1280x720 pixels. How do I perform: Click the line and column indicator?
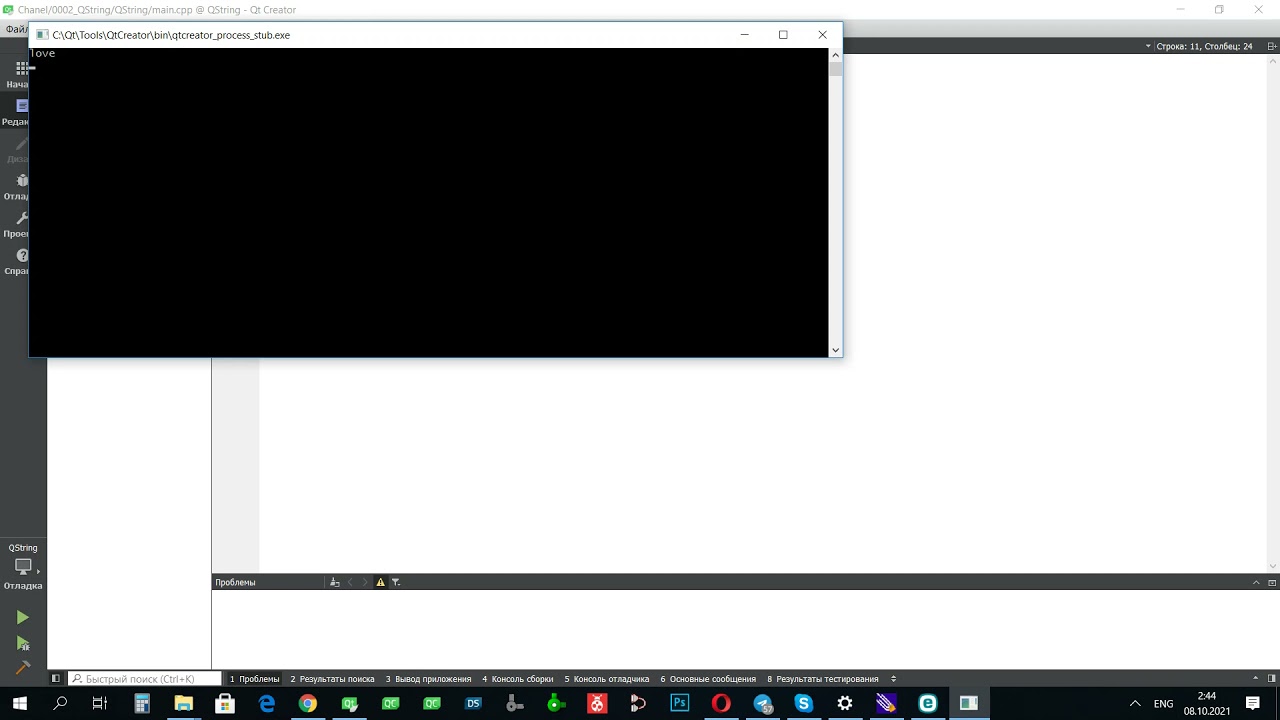1204,46
